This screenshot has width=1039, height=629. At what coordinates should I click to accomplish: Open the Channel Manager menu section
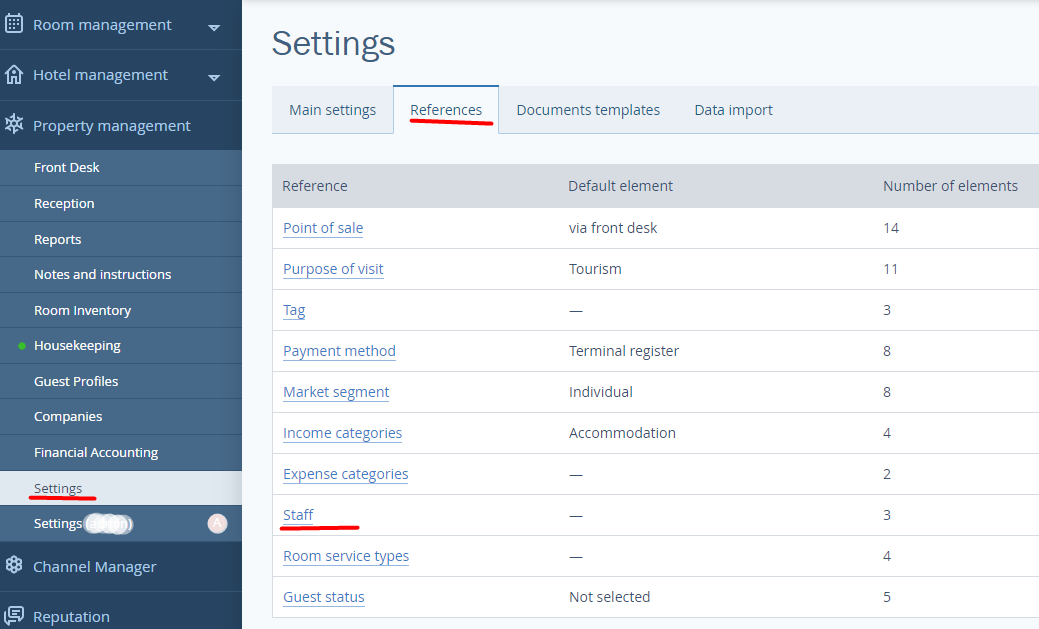pyautogui.click(x=121, y=567)
